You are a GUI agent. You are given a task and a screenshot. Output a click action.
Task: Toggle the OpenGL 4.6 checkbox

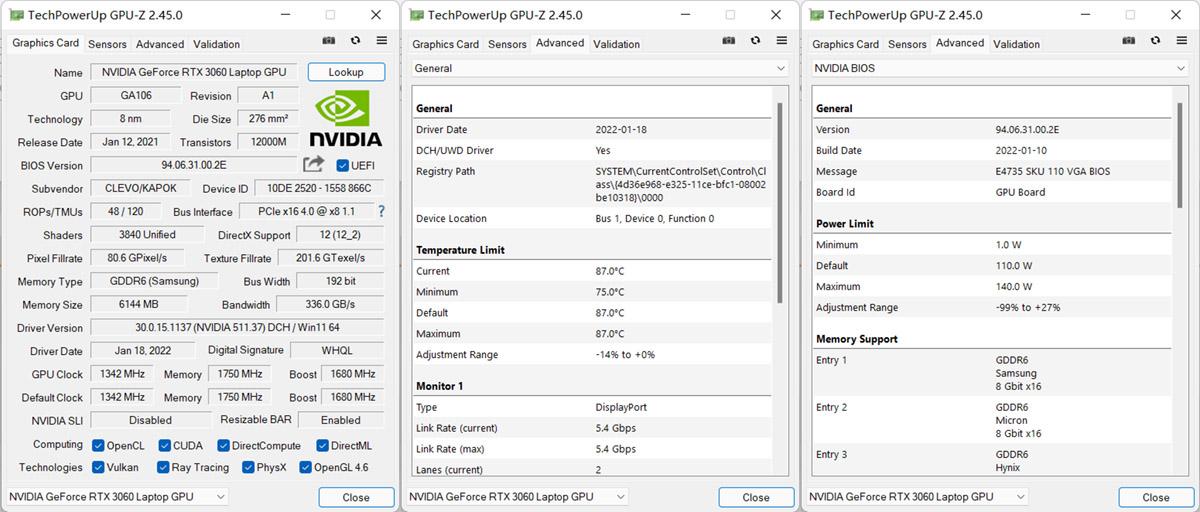305,467
